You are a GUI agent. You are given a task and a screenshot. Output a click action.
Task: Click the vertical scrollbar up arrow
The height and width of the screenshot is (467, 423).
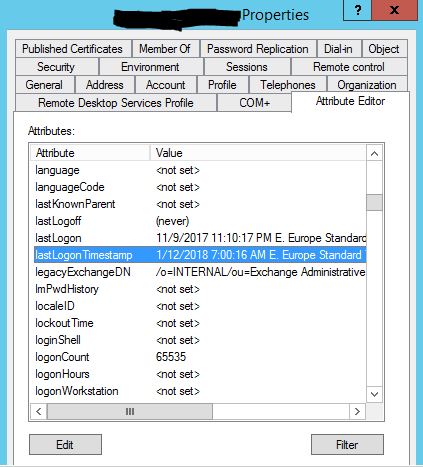[x=374, y=153]
